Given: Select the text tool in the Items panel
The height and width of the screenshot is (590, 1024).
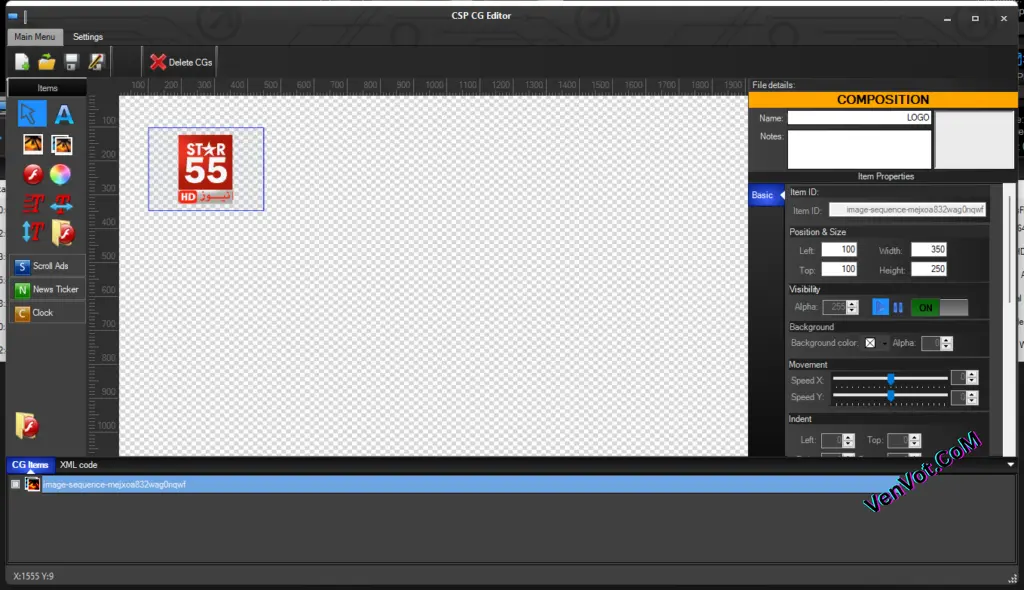Looking at the screenshot, I should 62,113.
